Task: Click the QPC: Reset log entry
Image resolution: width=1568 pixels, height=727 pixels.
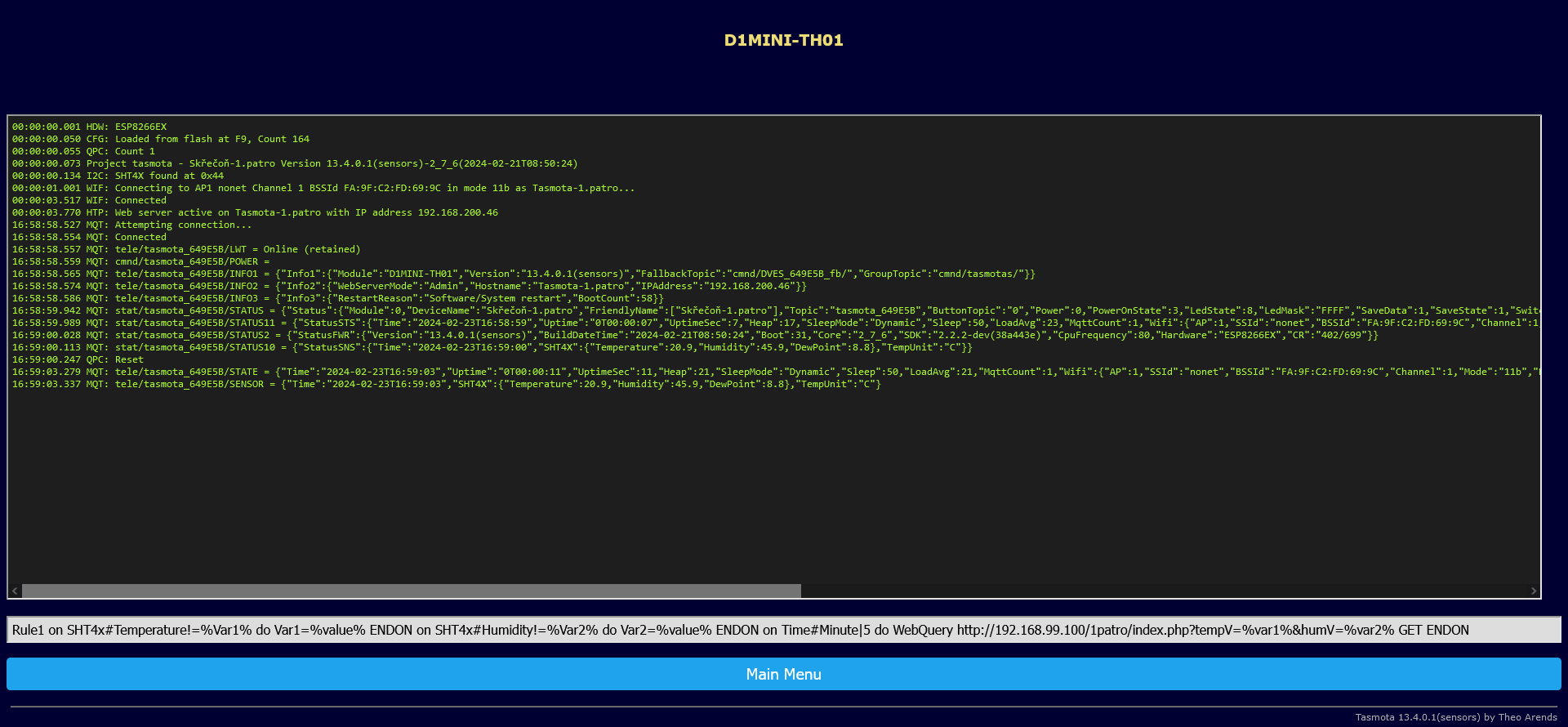Action: (78, 359)
